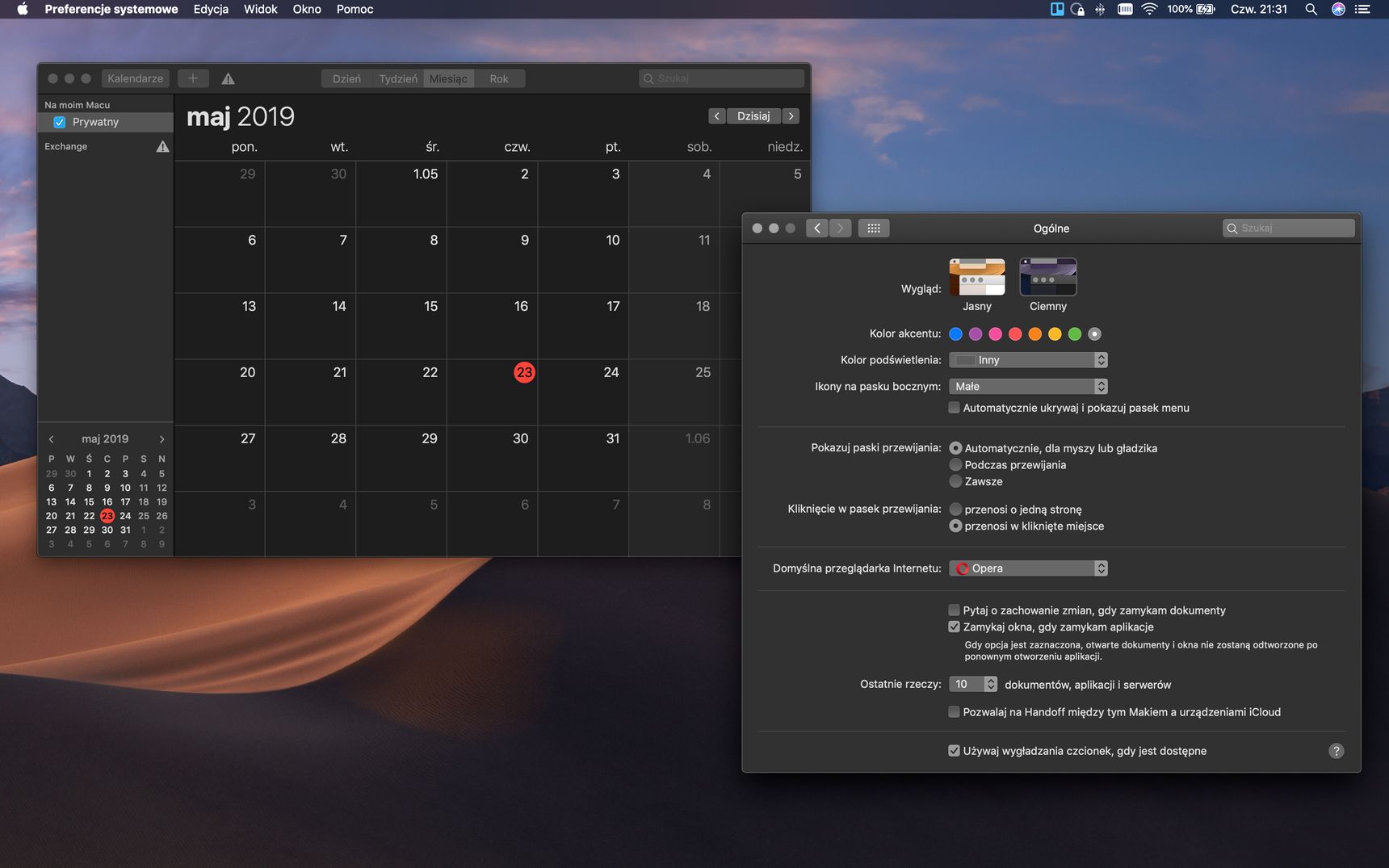Image resolution: width=1389 pixels, height=868 pixels.
Task: Open Kolor podświetlenia dropdown
Action: 1028,360
